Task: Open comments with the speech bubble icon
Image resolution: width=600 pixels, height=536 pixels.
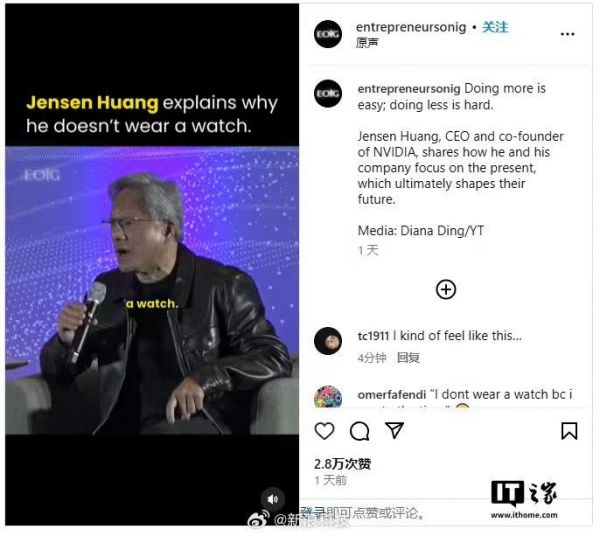Action: coord(359,431)
